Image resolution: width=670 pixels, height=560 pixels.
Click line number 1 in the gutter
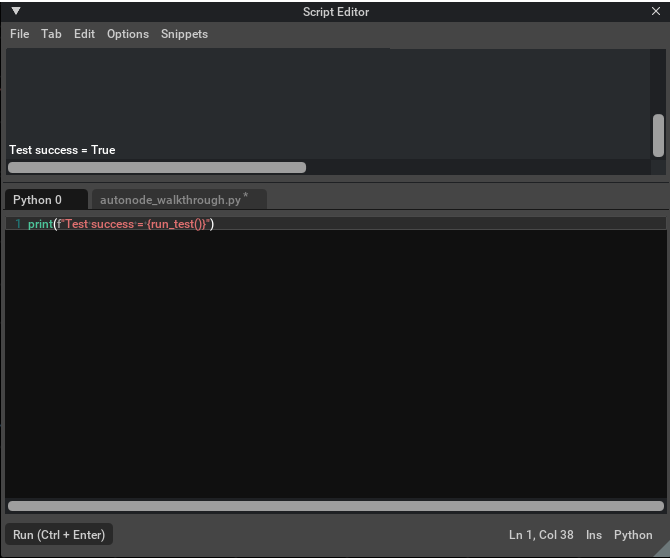pyautogui.click(x=17, y=224)
